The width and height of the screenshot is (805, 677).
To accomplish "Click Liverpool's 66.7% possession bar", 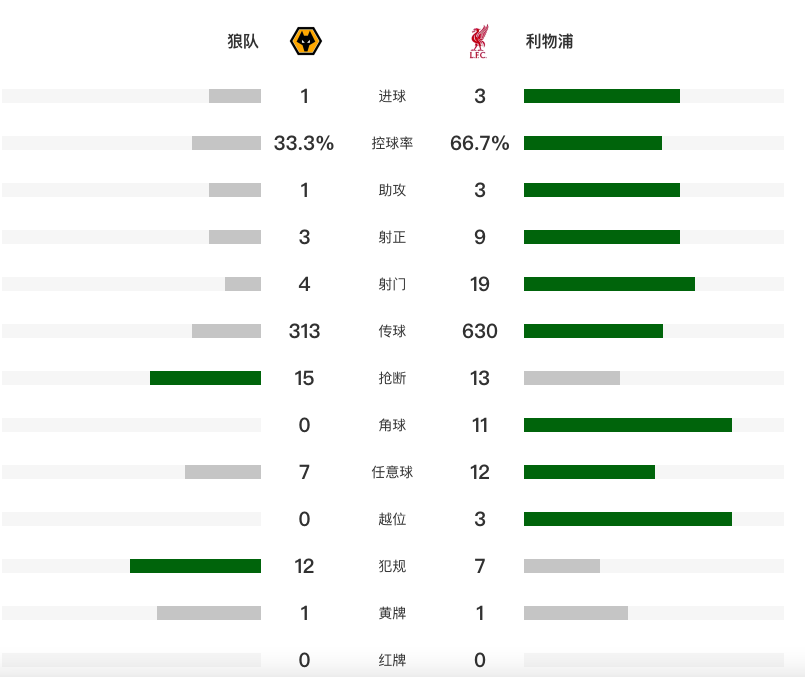I will pyautogui.click(x=592, y=143).
